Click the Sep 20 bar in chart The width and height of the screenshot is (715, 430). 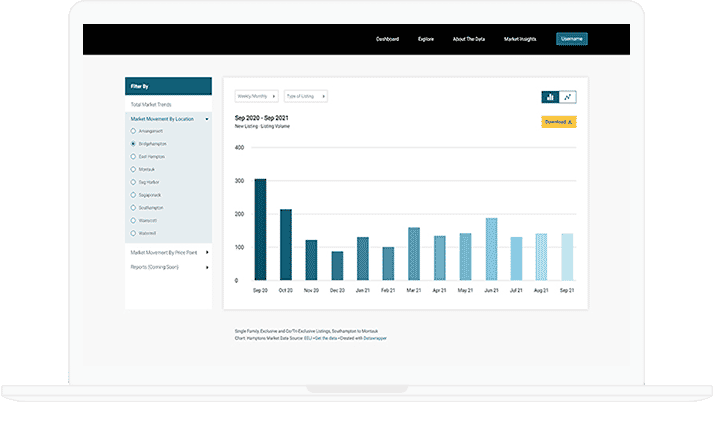(x=260, y=229)
